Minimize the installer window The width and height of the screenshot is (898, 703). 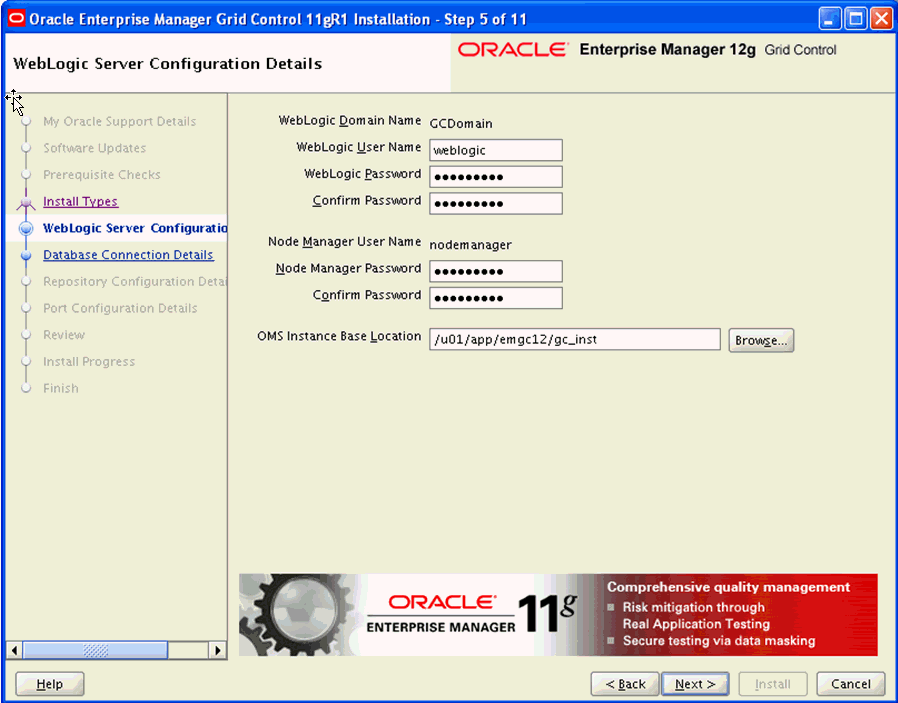(829, 19)
